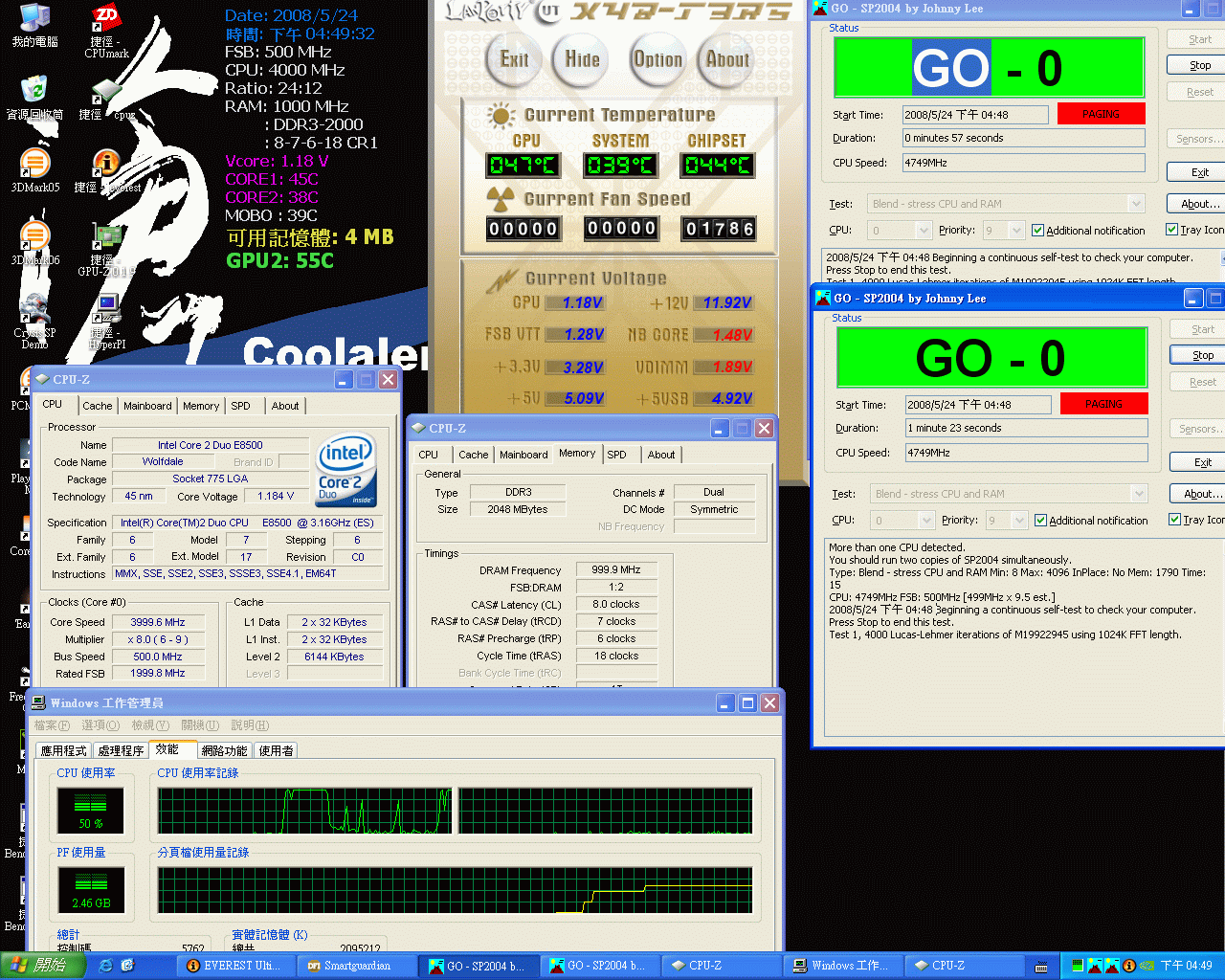Select 網路功能 tab in Task Manager
The width and height of the screenshot is (1225, 980).
[224, 751]
